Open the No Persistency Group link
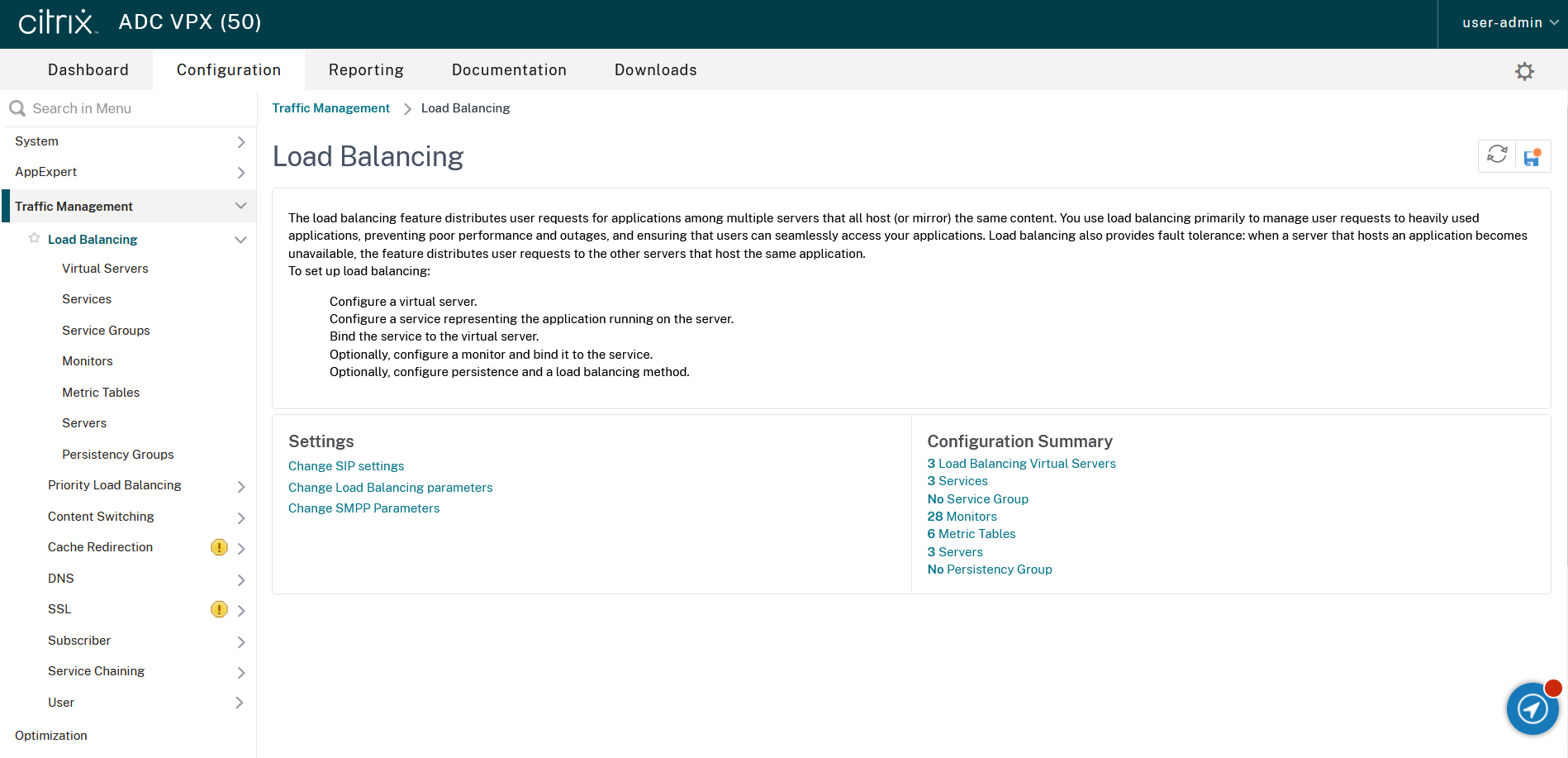The image size is (1568, 758). click(990, 570)
